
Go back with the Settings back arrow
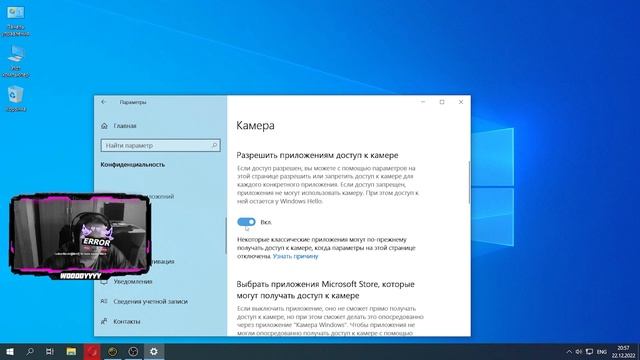coord(104,102)
